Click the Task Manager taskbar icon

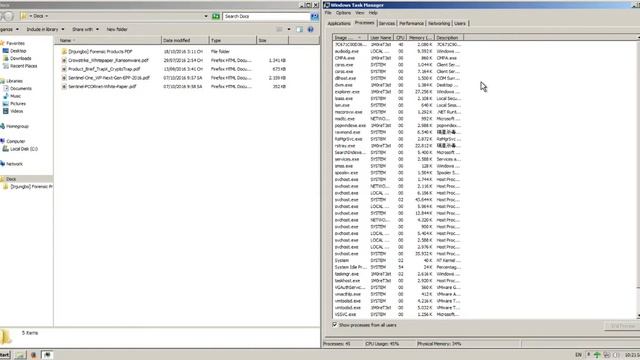coord(47,355)
